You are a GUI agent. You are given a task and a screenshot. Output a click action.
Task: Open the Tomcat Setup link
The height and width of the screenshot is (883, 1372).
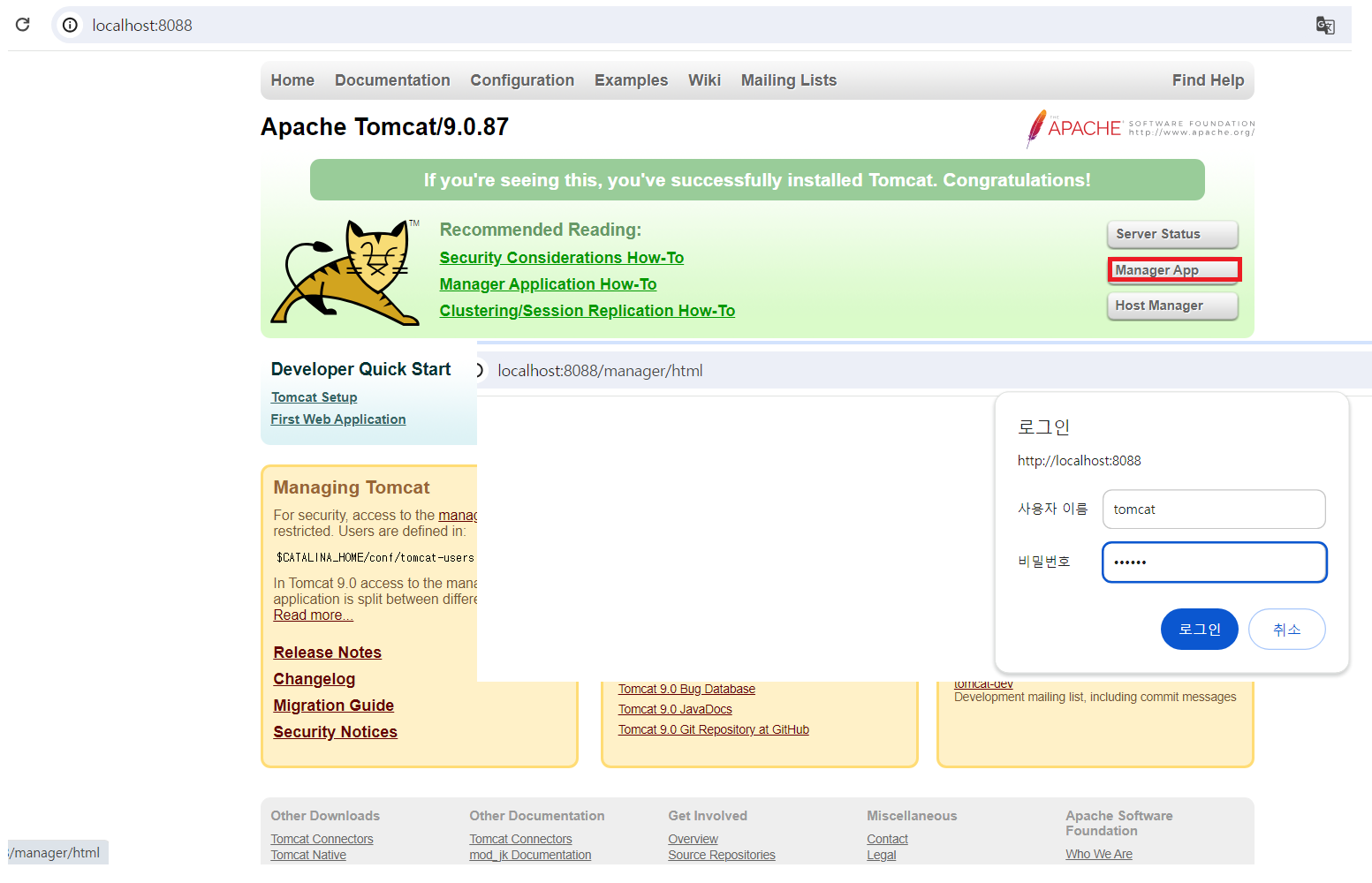point(314,397)
